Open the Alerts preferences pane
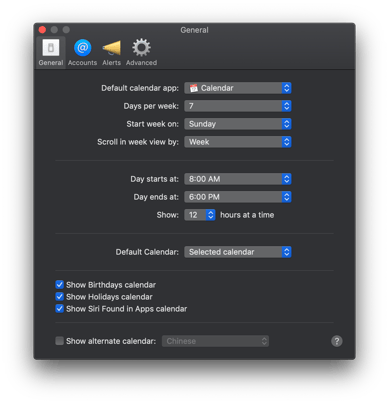The width and height of the screenshot is (389, 404). [111, 52]
